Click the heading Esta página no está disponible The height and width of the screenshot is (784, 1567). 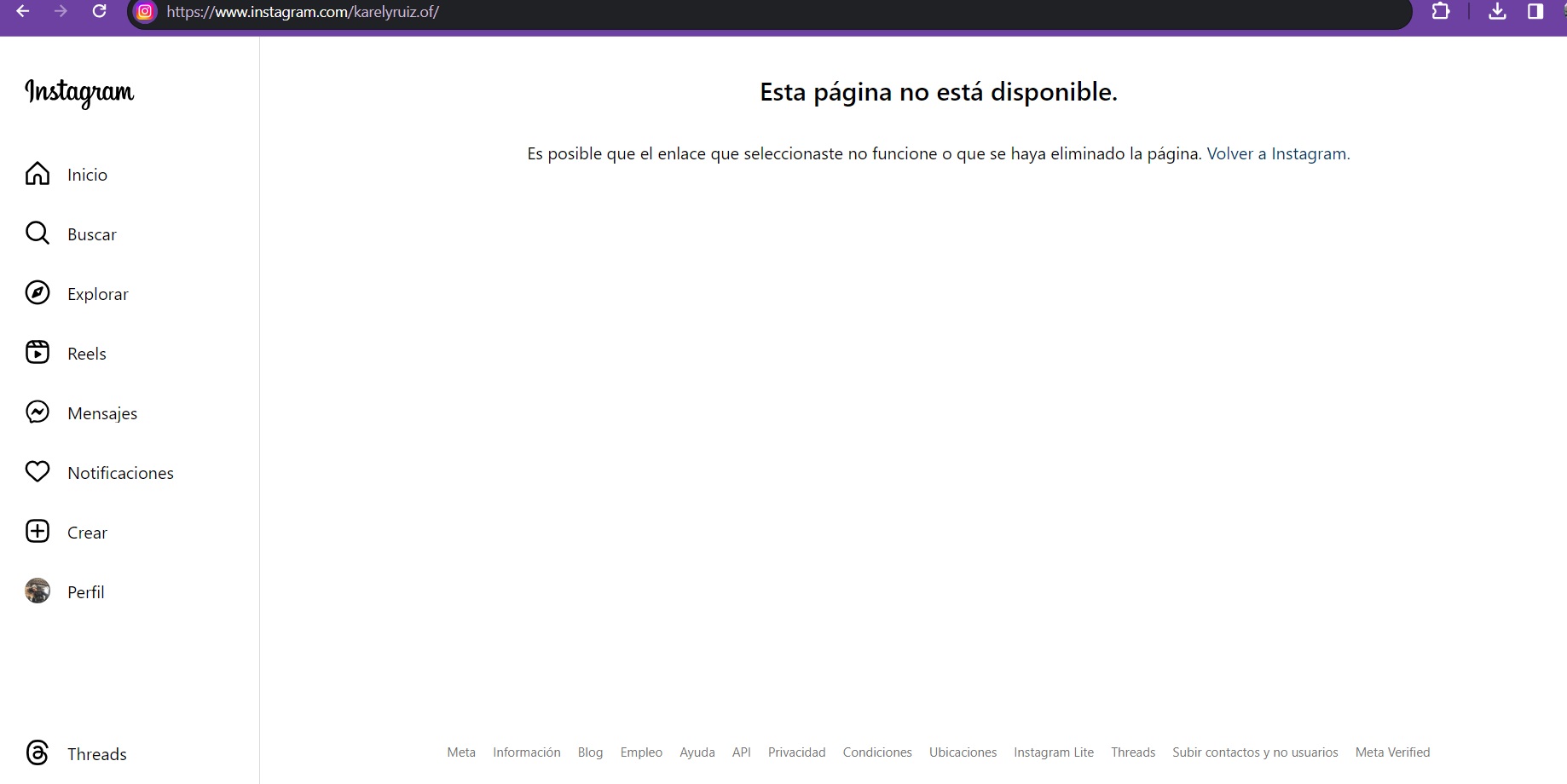click(x=939, y=92)
